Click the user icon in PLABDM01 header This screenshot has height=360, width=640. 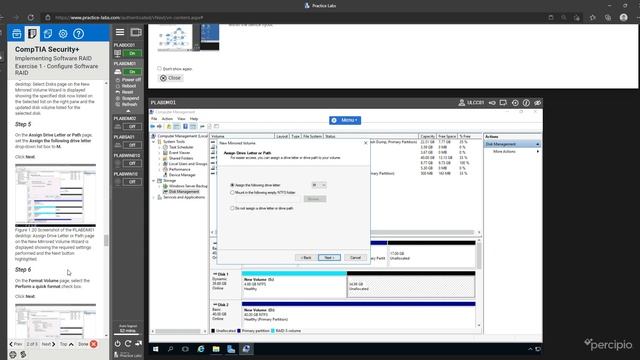[x=462, y=103]
